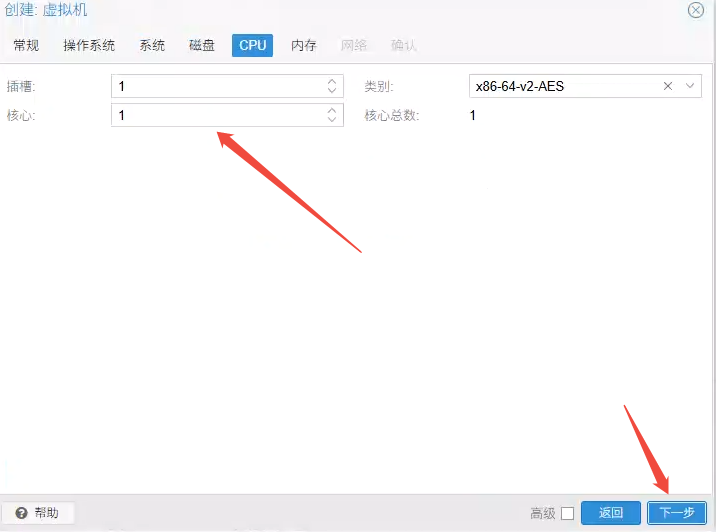The image size is (716, 532).
Task: Click the 返回 back button
Action: 611,513
